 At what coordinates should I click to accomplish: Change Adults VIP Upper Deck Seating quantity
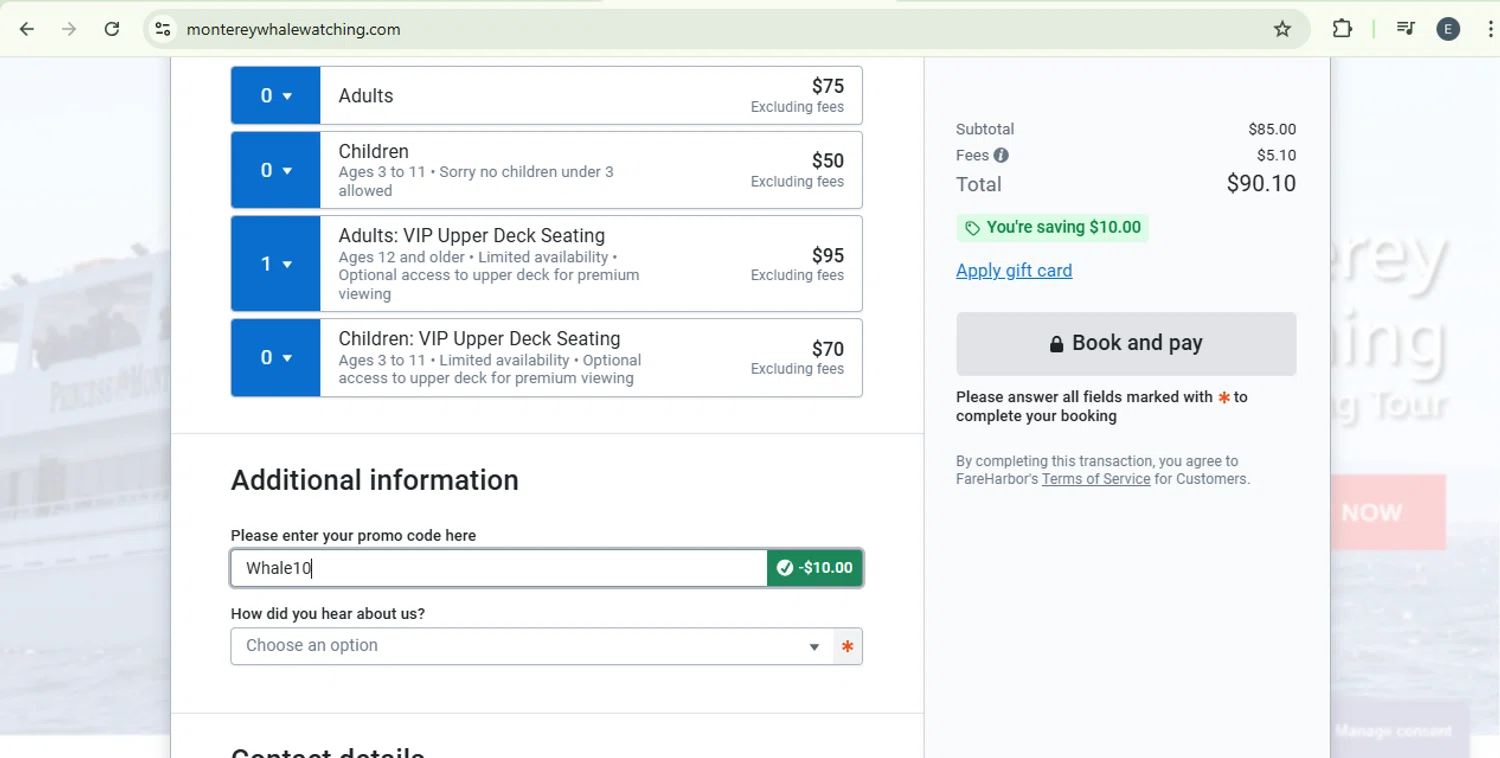(x=276, y=264)
